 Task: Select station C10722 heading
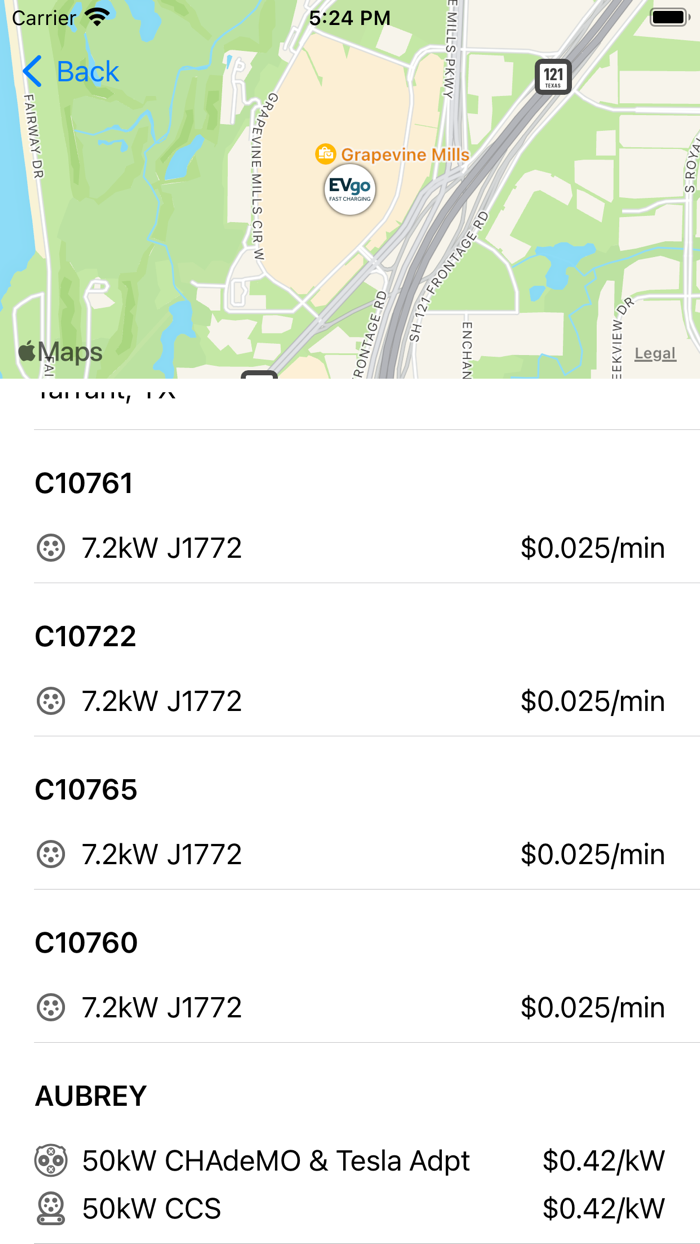[86, 636]
